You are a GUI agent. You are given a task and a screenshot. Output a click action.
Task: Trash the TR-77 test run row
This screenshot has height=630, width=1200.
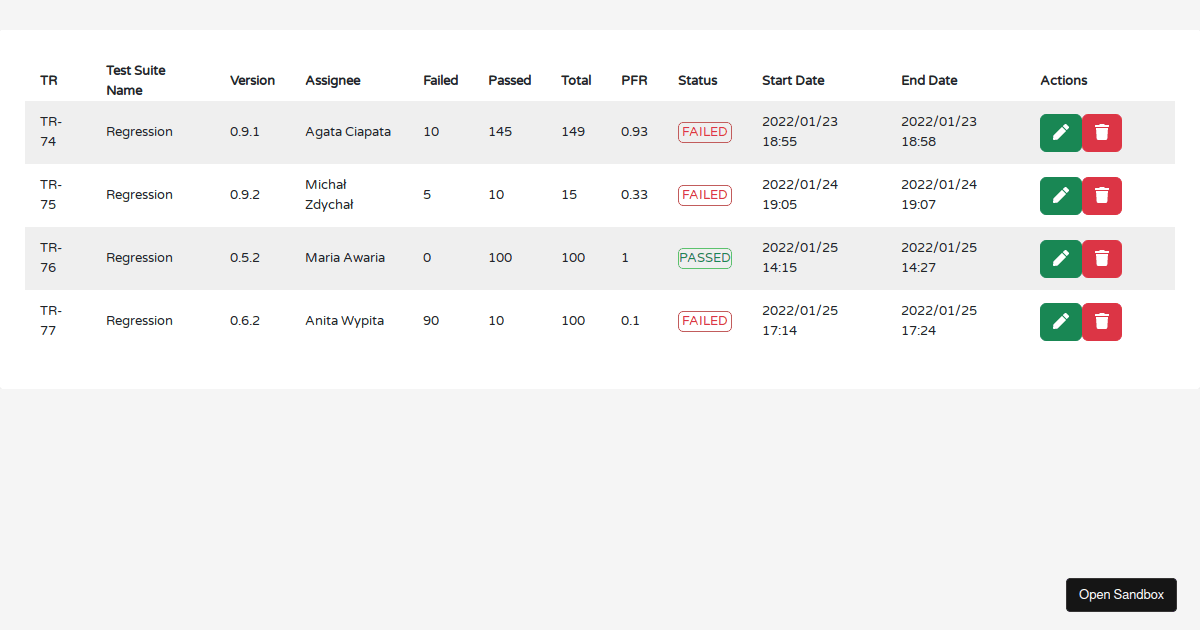coord(1101,322)
